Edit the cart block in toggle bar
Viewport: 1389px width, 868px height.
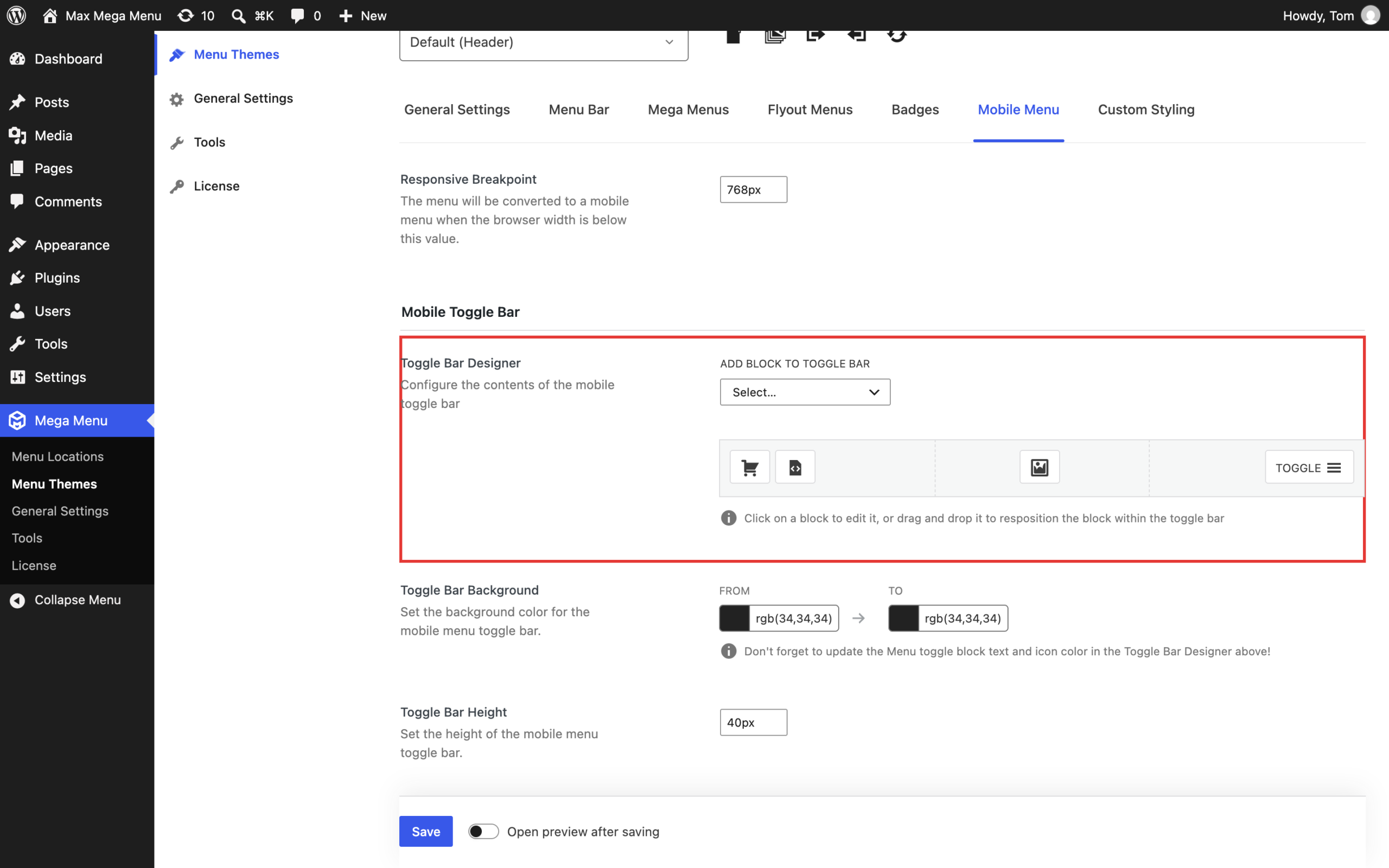(x=750, y=467)
